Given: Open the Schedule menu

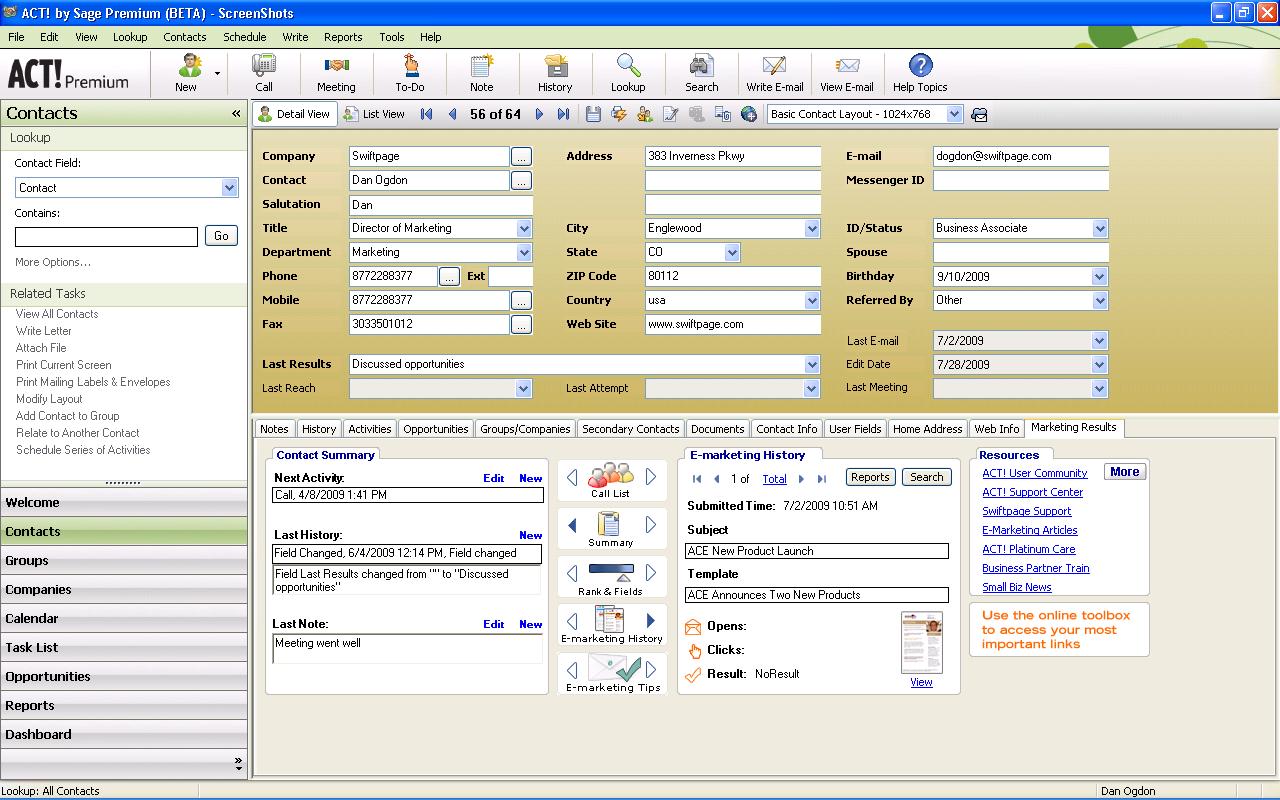Looking at the screenshot, I should (x=244, y=37).
